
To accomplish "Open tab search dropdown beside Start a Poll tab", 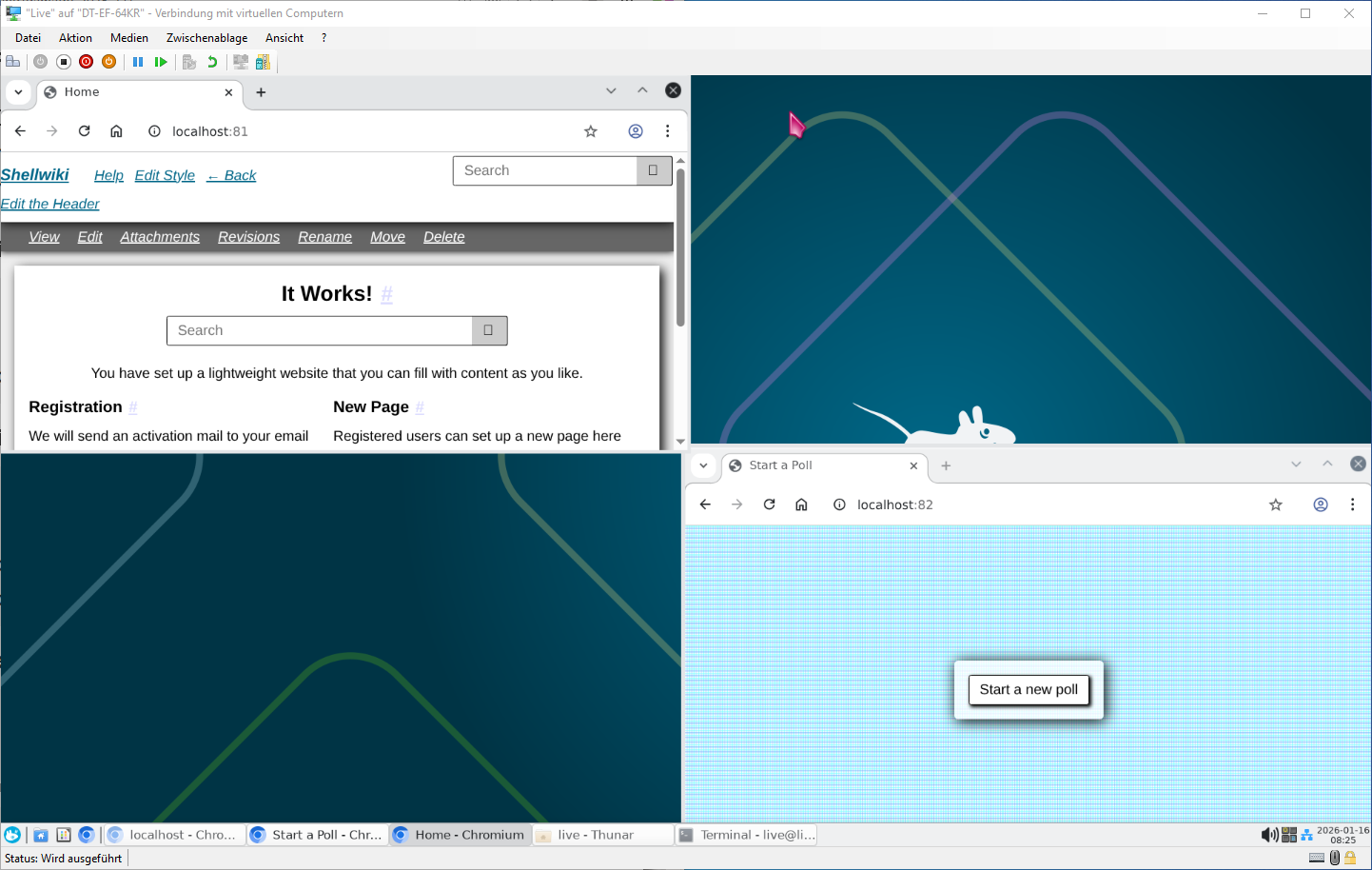I will click(703, 465).
